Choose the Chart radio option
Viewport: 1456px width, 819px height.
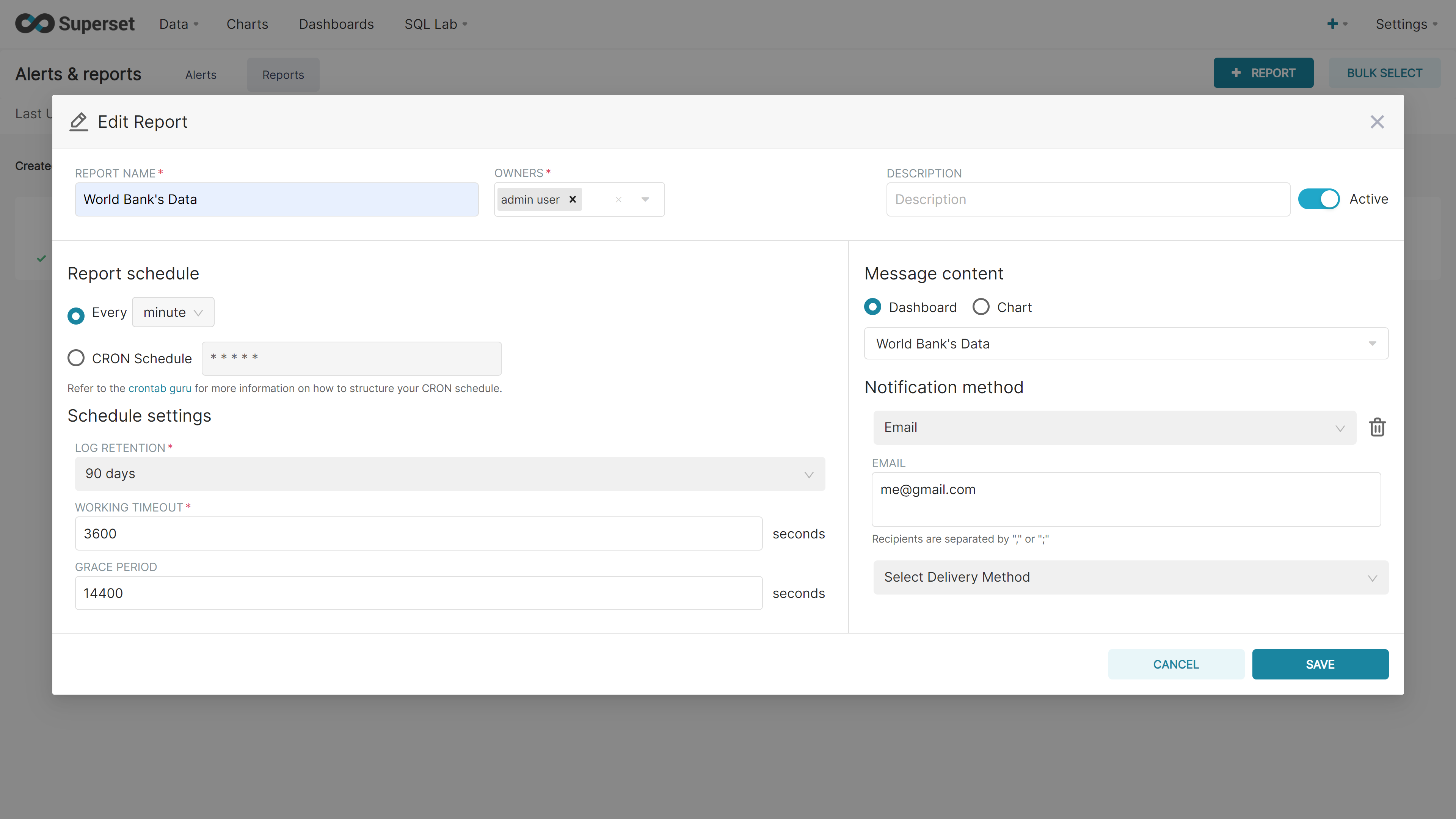[x=981, y=307]
